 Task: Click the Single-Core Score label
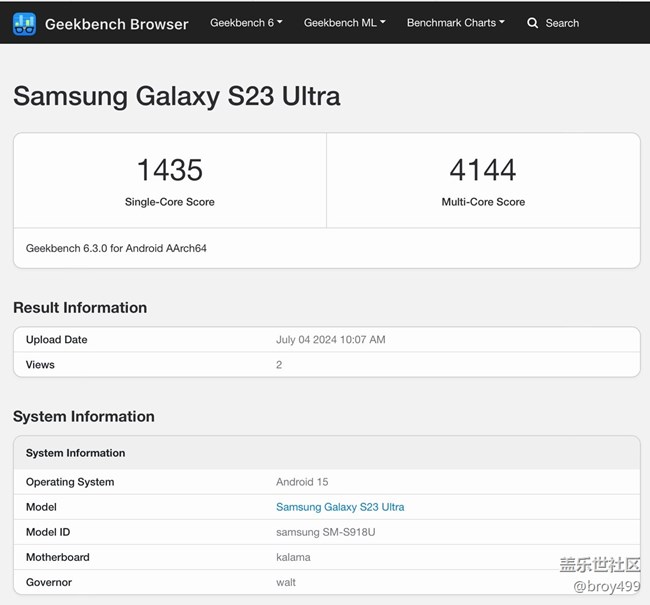[170, 202]
